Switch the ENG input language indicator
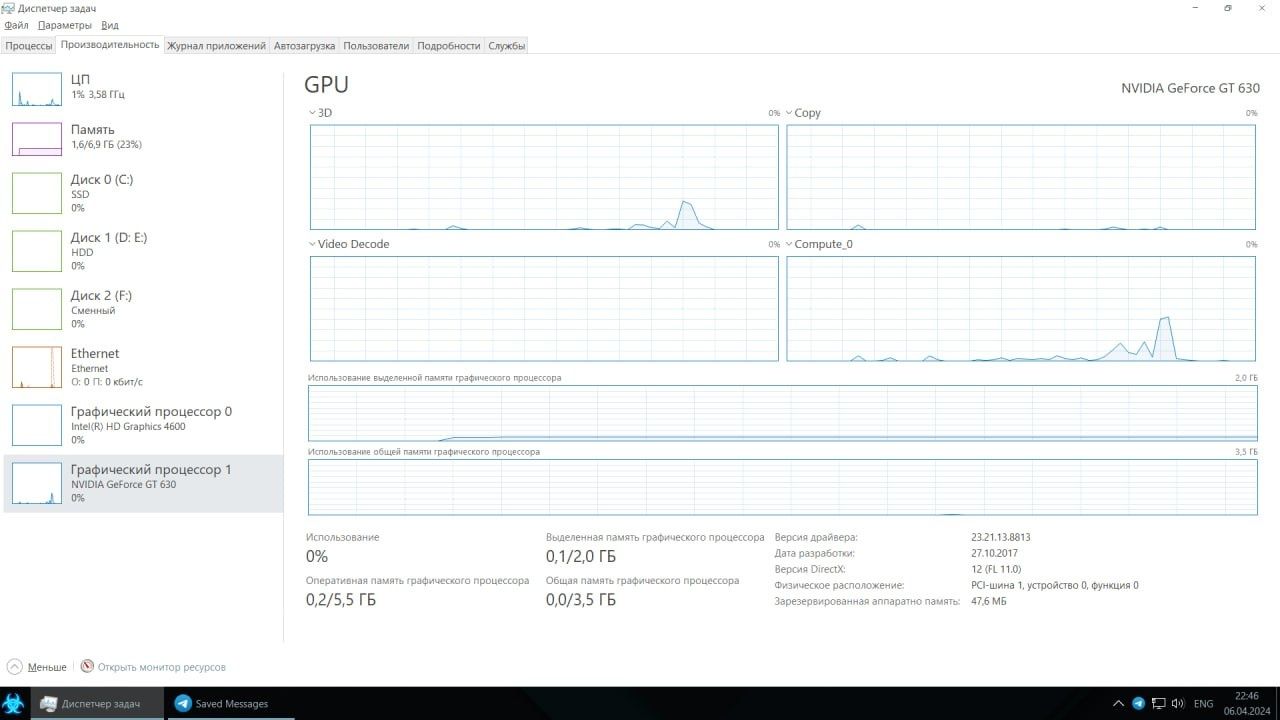Viewport: 1280px width, 720px height. click(1203, 703)
